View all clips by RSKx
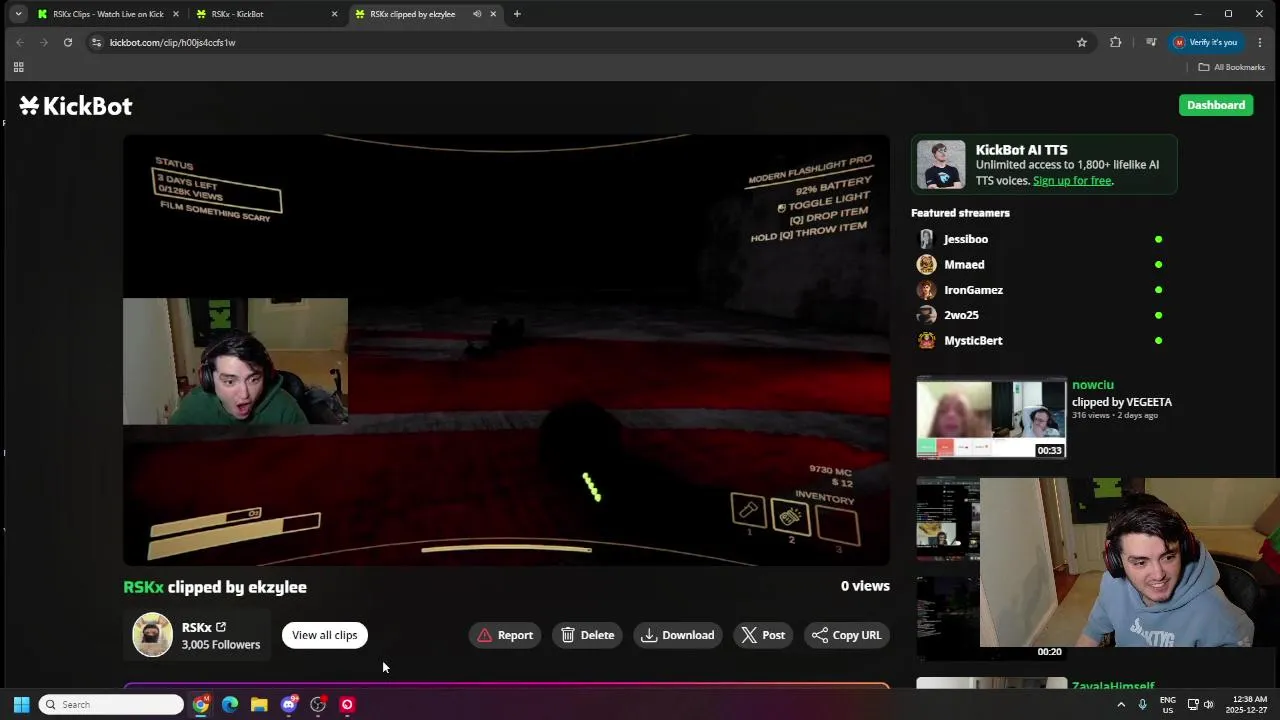This screenshot has height=720, width=1280. [324, 635]
